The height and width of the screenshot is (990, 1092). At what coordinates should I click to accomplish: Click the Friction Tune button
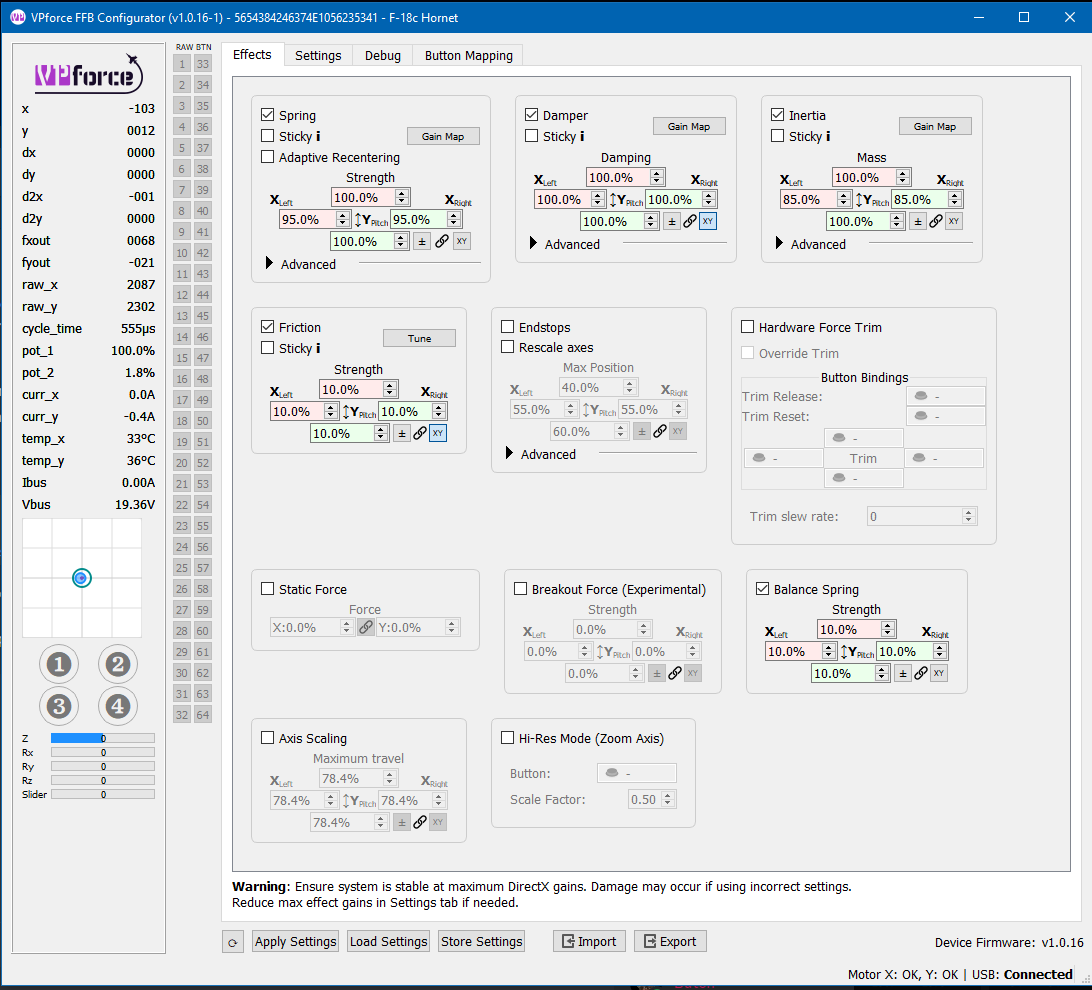point(419,338)
